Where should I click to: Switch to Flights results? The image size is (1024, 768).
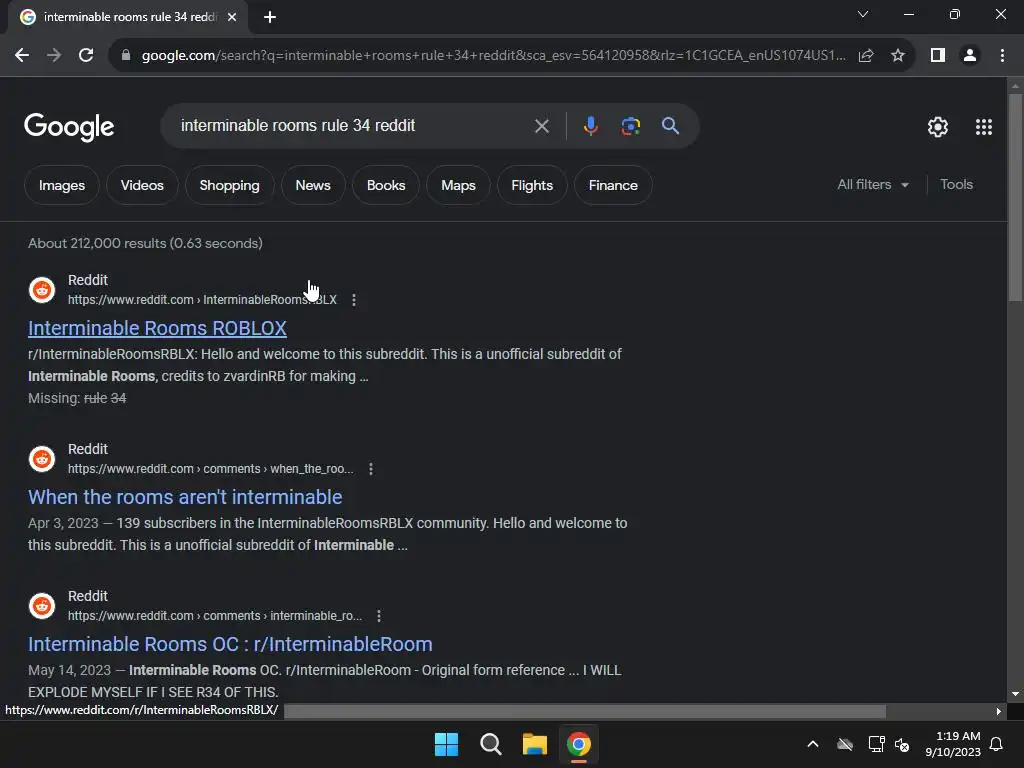coord(532,185)
